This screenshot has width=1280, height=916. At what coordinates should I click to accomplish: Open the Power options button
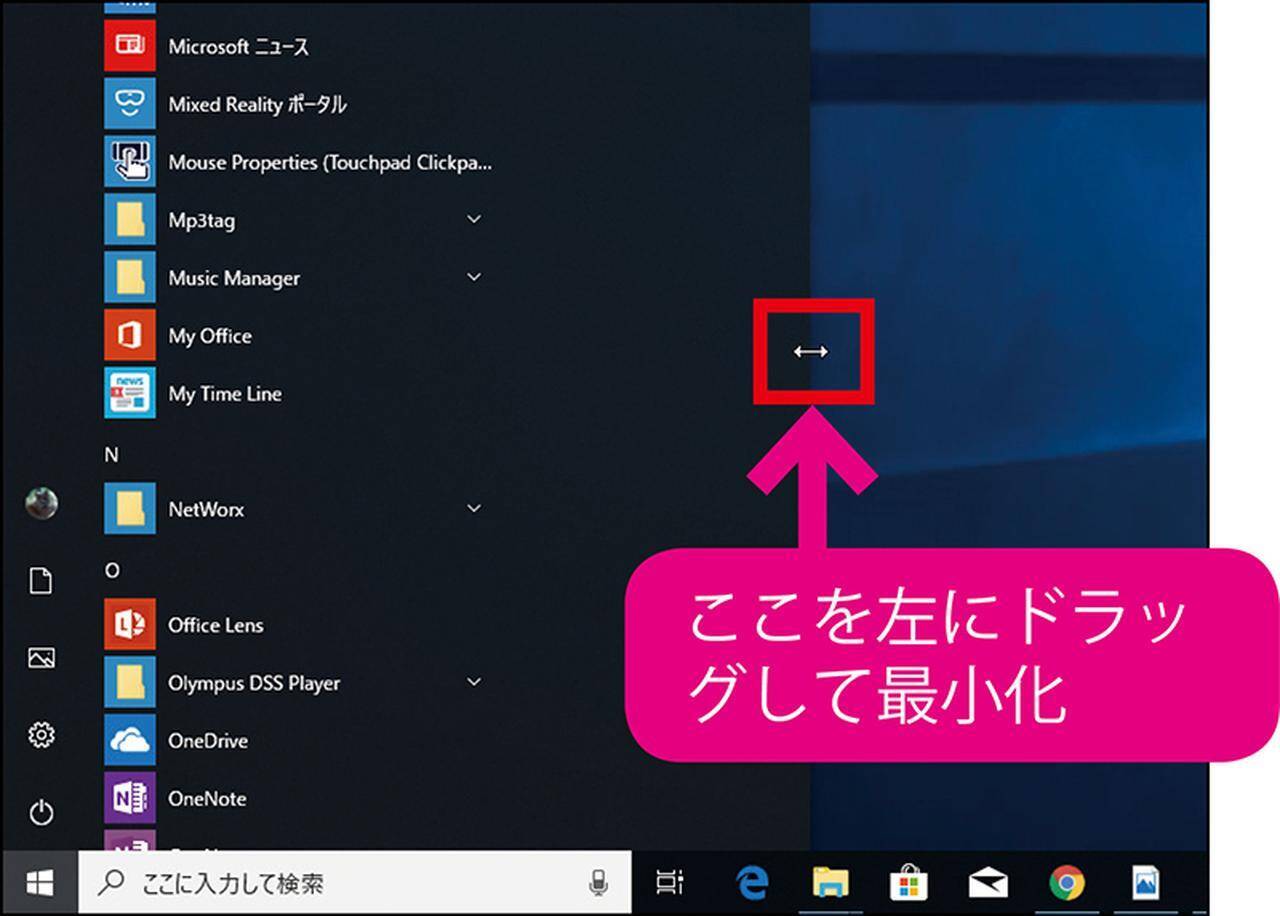point(41,812)
